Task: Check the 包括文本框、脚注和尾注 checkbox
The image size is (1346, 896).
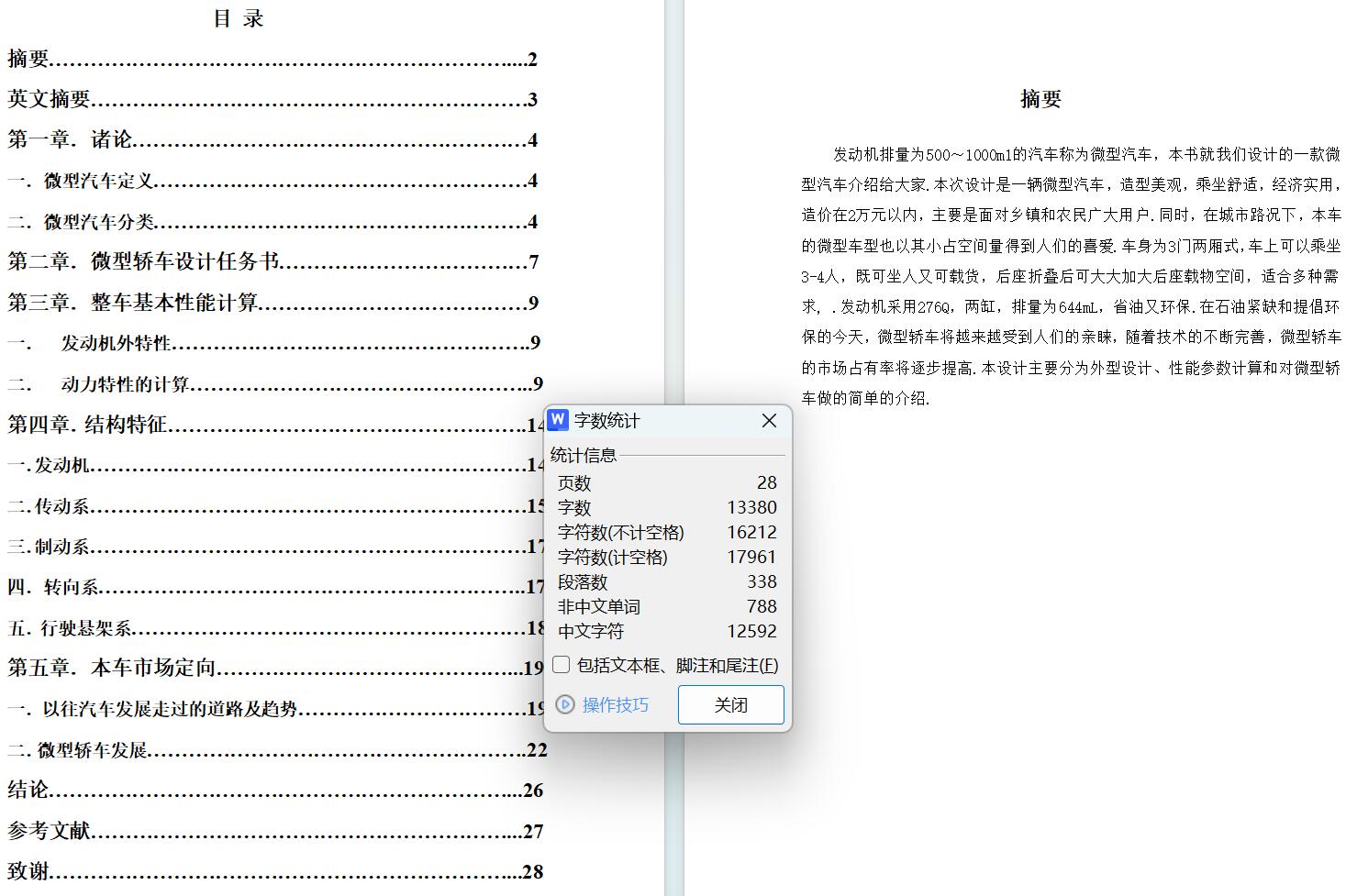Action: [562, 665]
